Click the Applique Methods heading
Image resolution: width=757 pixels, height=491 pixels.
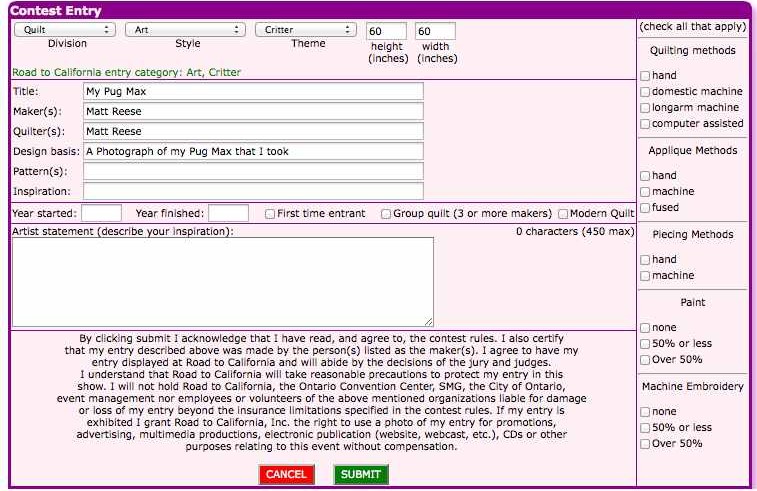[693, 151]
